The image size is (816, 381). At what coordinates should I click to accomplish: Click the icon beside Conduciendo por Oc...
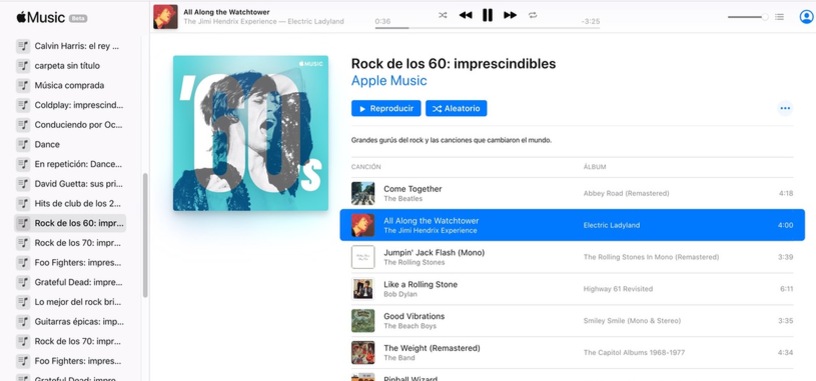click(x=23, y=125)
